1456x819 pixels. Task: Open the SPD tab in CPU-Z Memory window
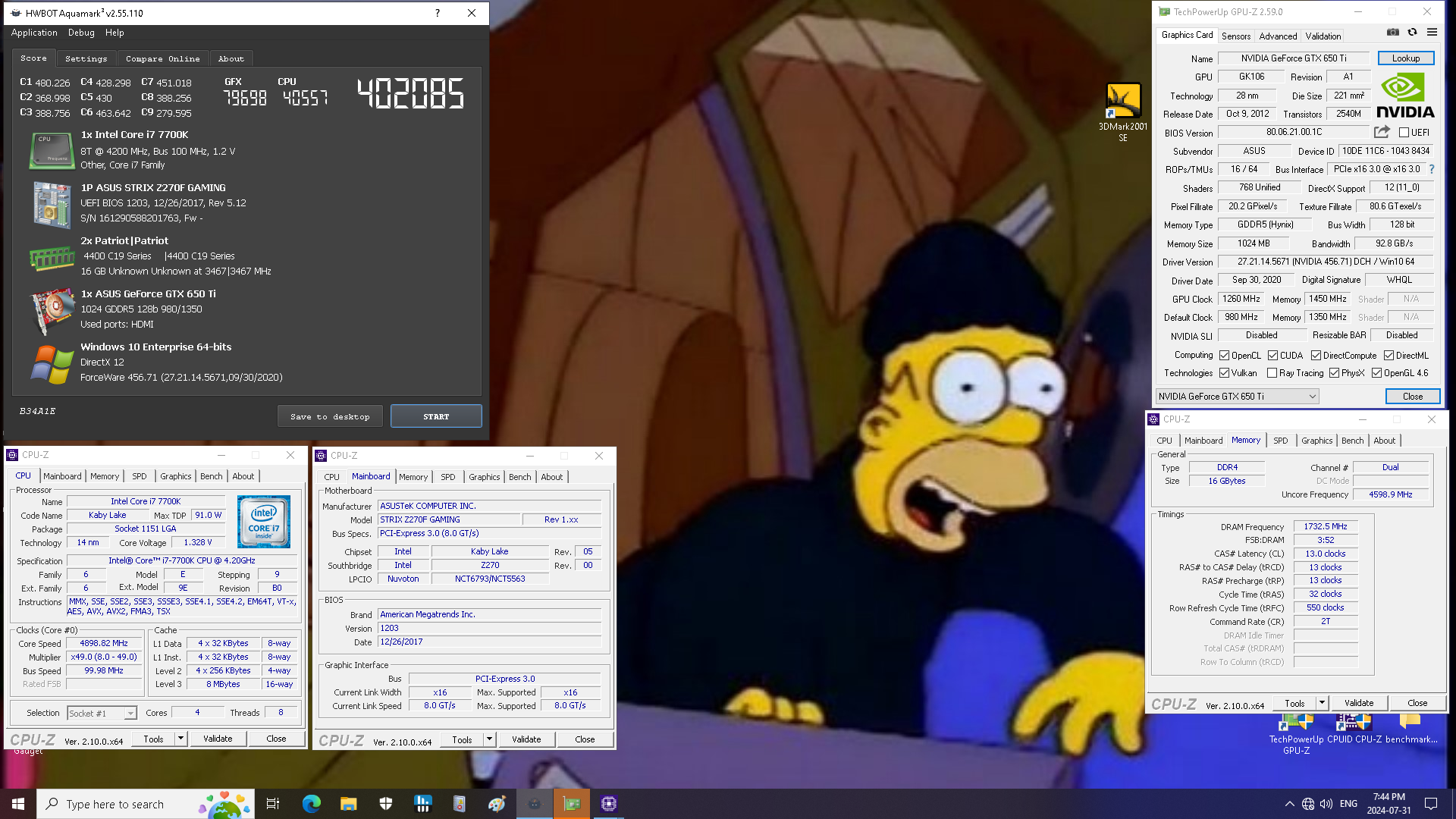point(1280,441)
